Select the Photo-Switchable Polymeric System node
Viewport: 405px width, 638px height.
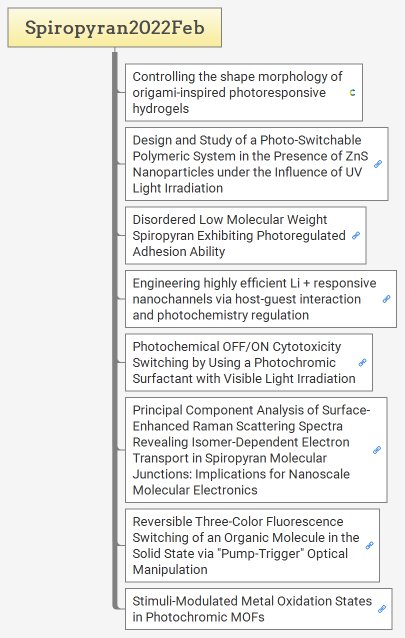tap(257, 164)
